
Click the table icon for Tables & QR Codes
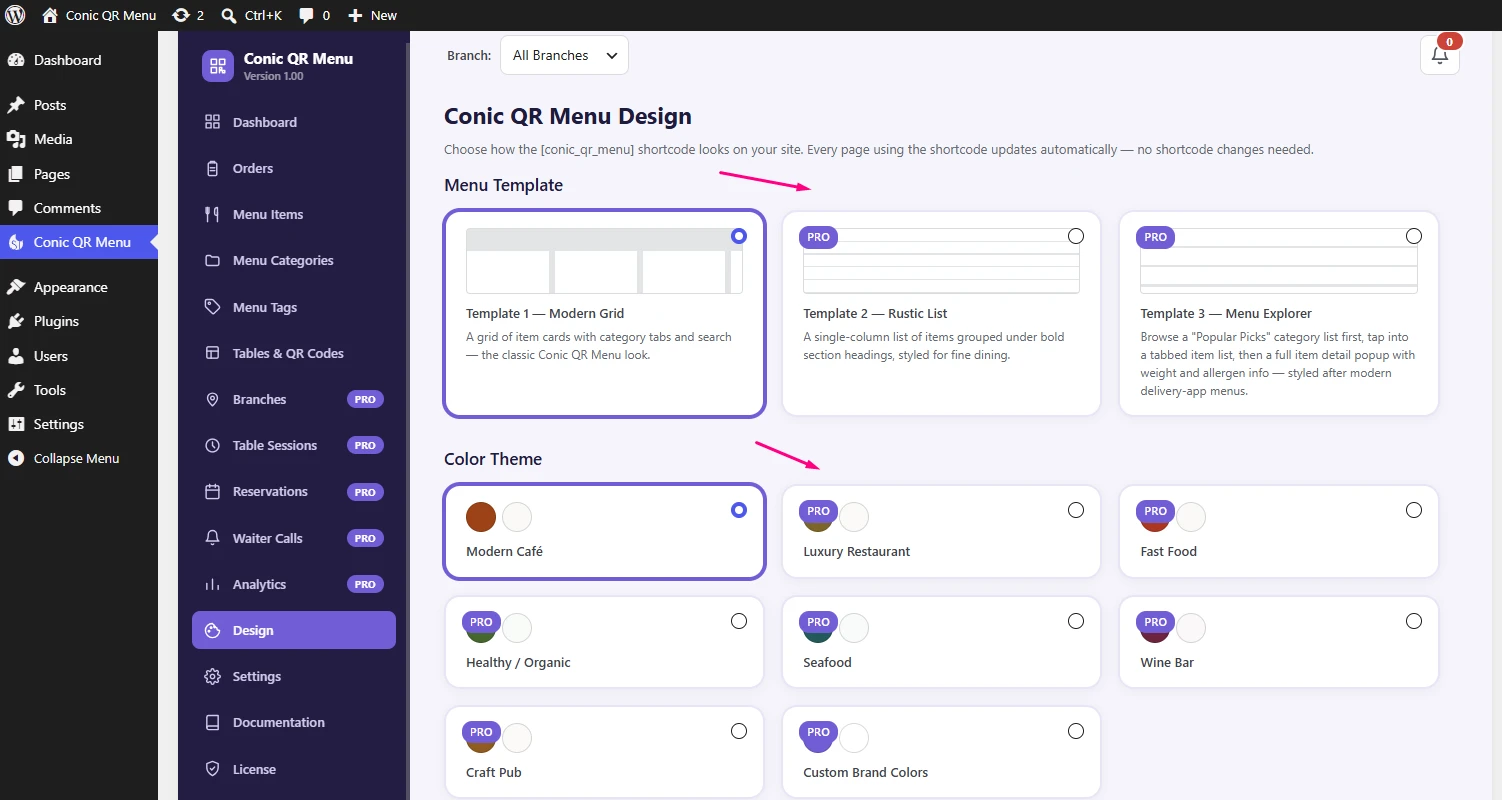212,353
